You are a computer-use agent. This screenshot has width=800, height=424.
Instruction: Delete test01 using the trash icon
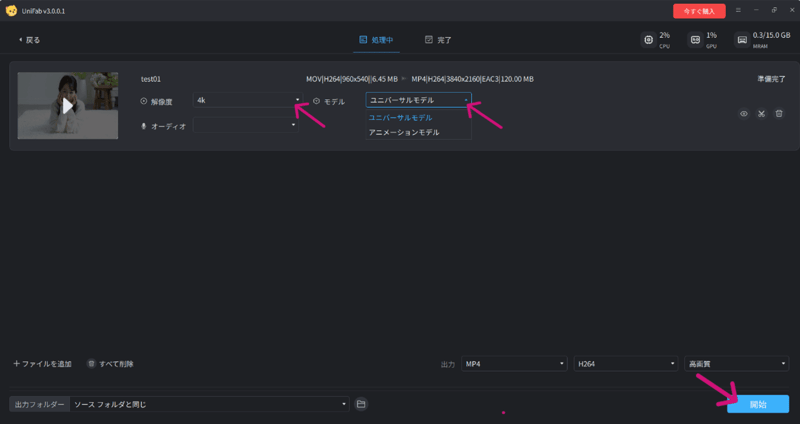[779, 114]
